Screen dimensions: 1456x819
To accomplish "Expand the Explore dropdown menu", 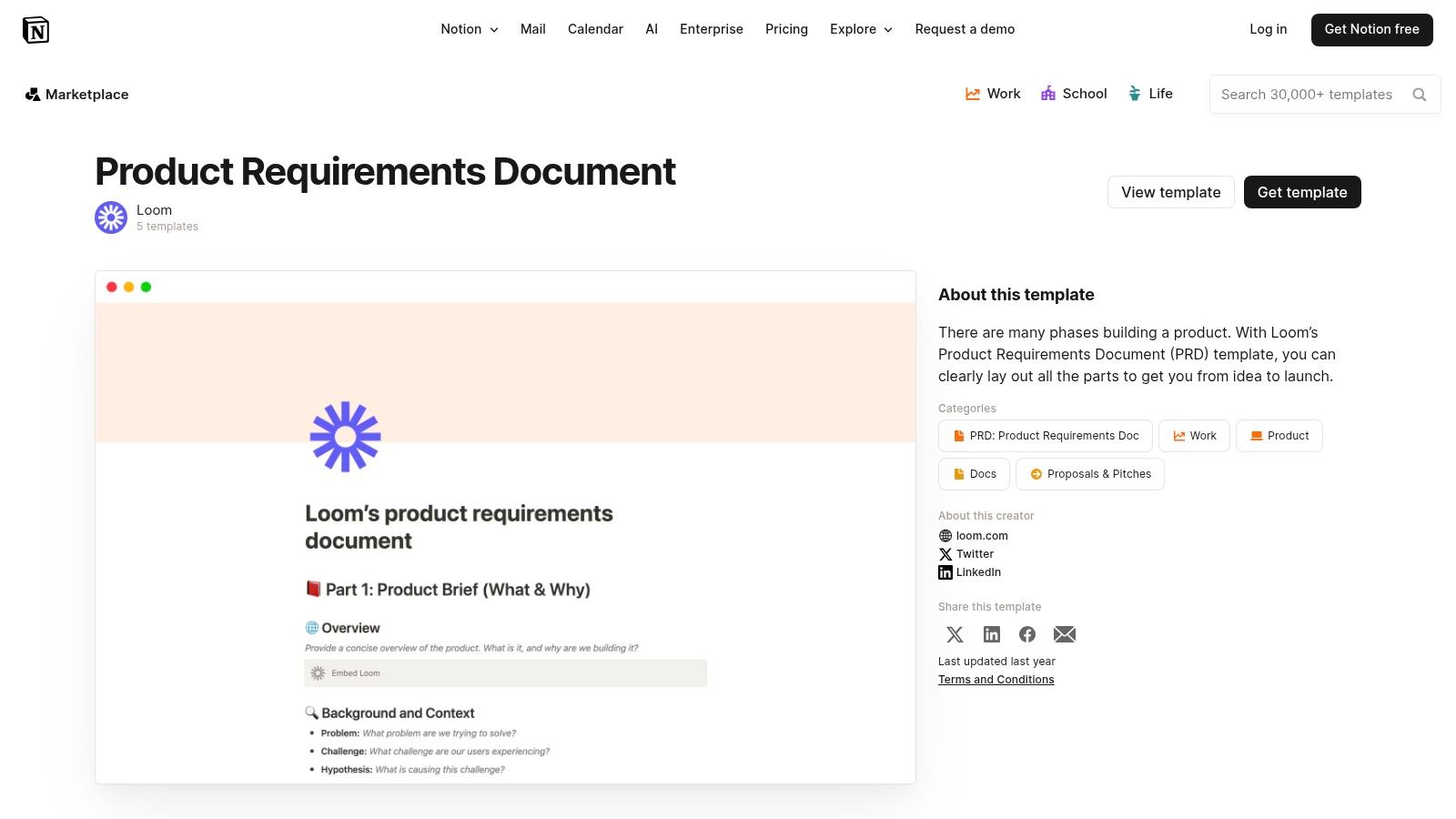I will 861,29.
